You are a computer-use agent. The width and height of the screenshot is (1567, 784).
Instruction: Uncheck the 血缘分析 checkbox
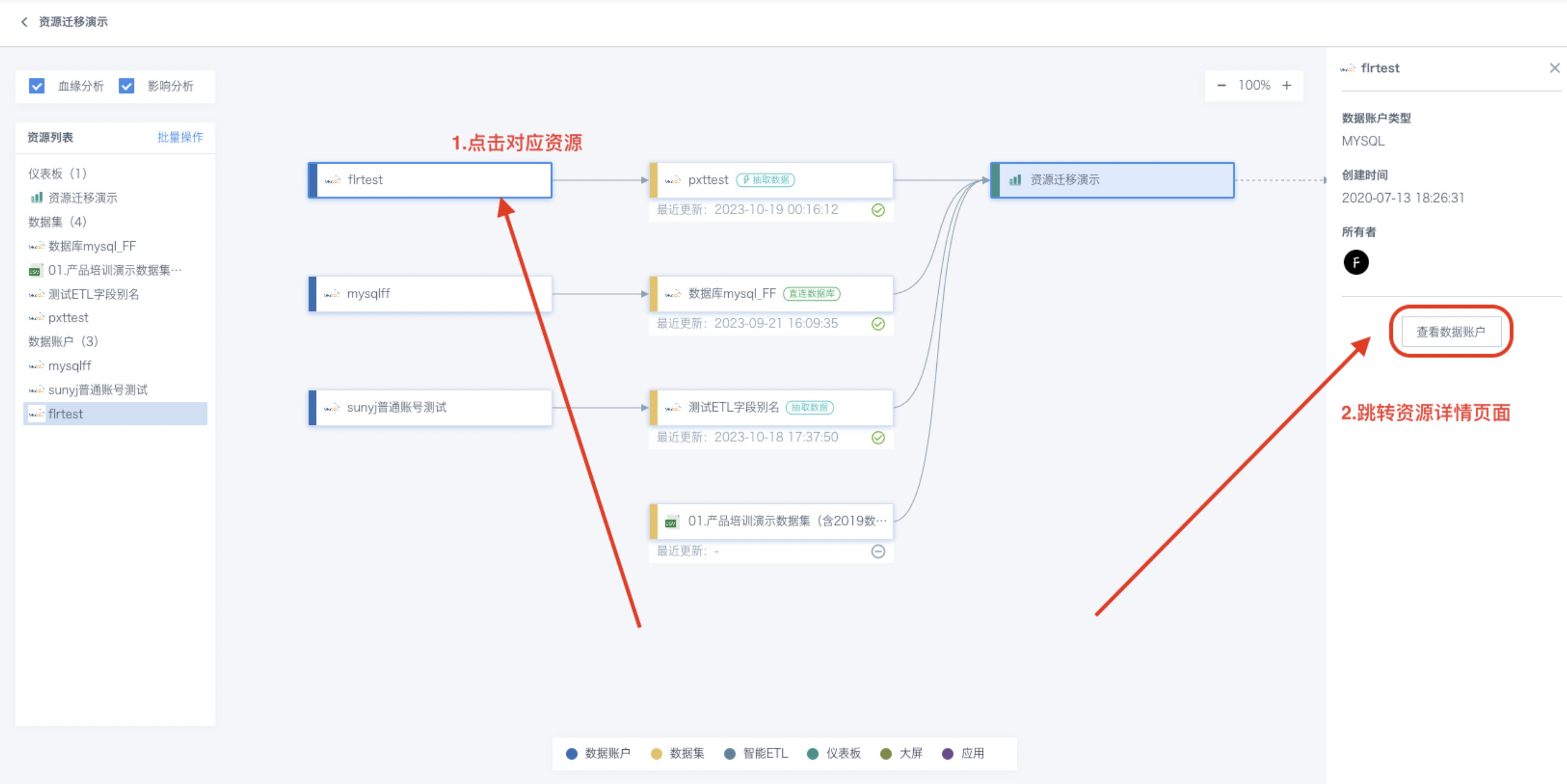(37, 86)
